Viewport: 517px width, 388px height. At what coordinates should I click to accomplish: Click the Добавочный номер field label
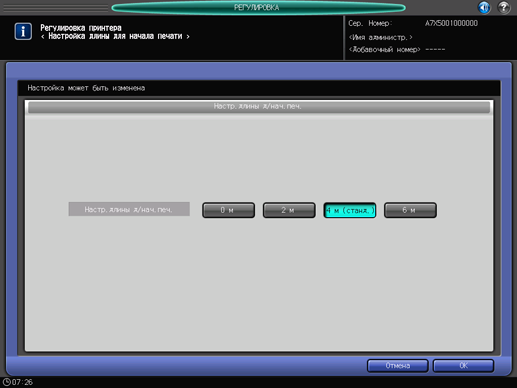[x=384, y=49]
